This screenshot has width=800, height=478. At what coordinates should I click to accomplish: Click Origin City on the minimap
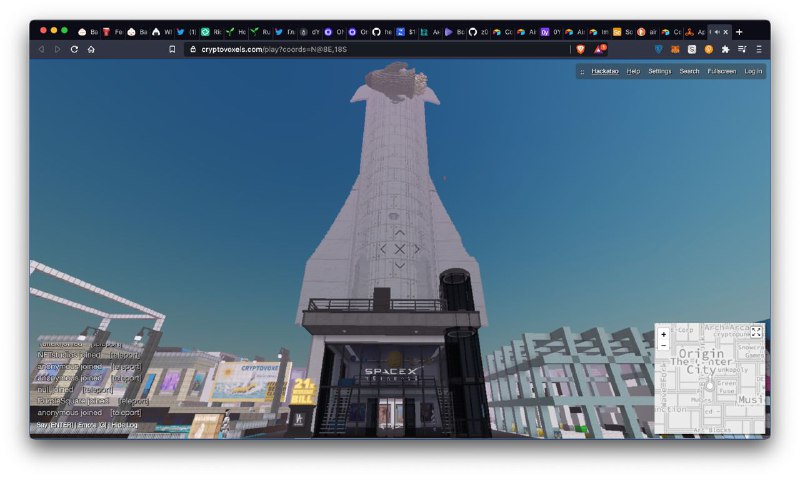tap(701, 361)
